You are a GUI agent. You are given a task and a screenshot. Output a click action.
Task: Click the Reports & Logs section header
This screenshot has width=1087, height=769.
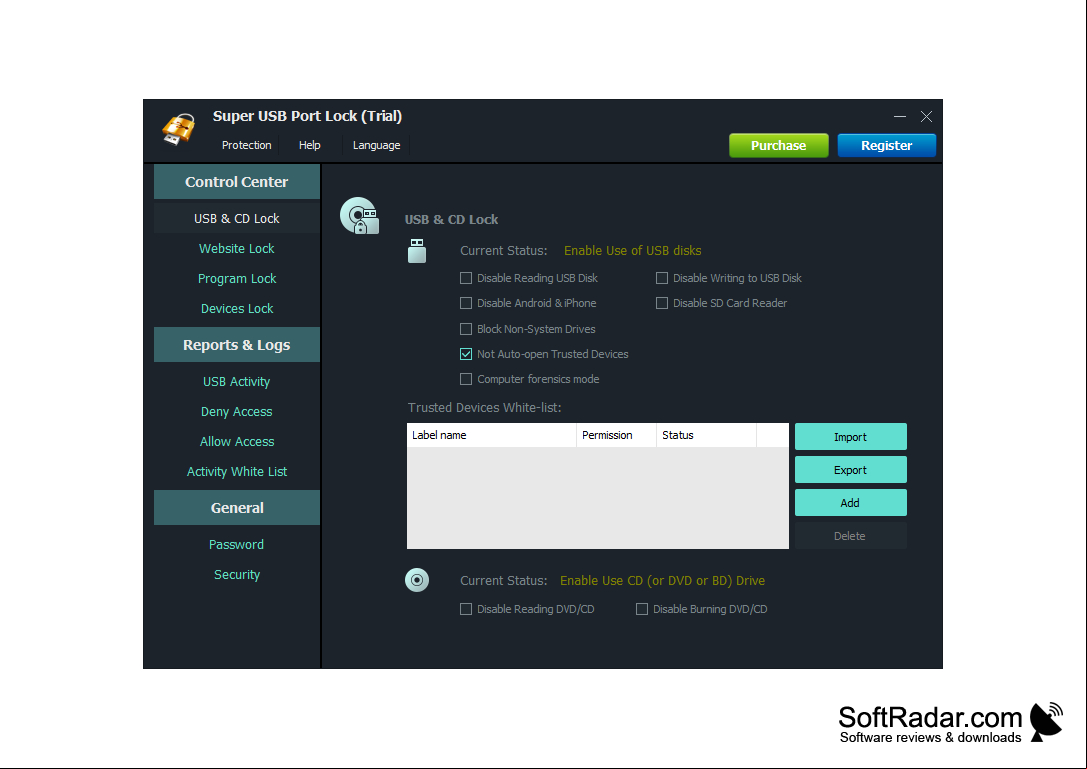pyautogui.click(x=236, y=345)
